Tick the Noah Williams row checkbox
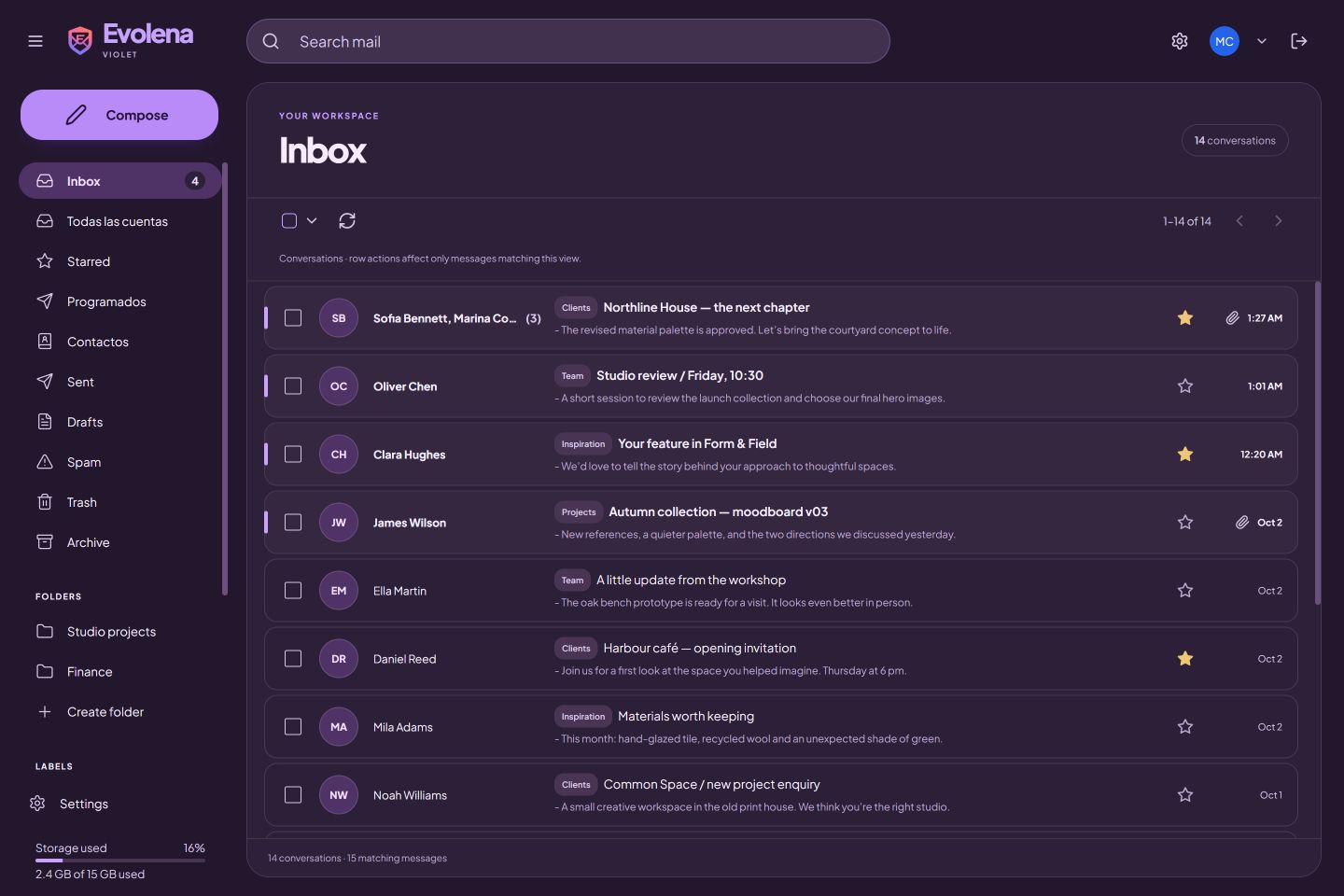 [x=293, y=795]
